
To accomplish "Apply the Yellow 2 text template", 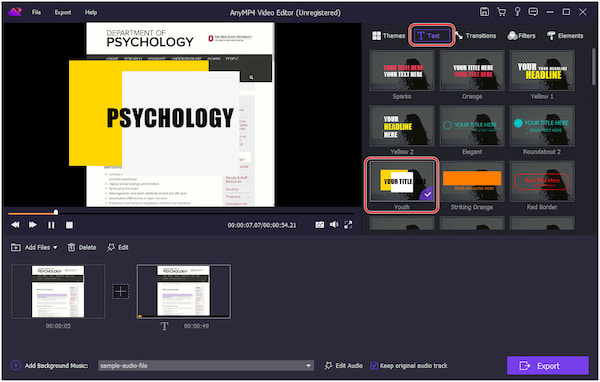I will click(402, 126).
